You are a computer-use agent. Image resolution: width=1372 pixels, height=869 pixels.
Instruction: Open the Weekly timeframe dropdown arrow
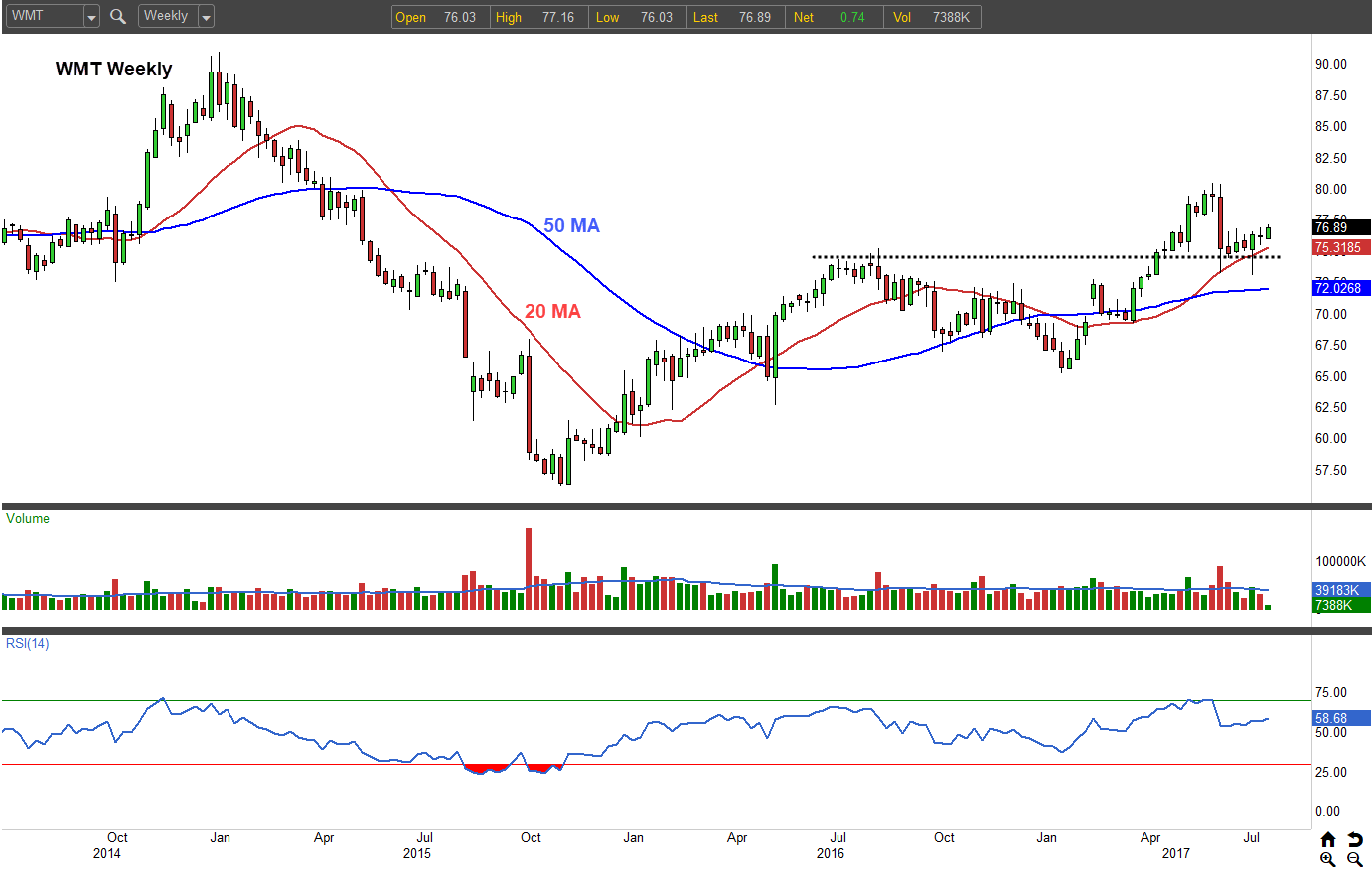coord(206,17)
